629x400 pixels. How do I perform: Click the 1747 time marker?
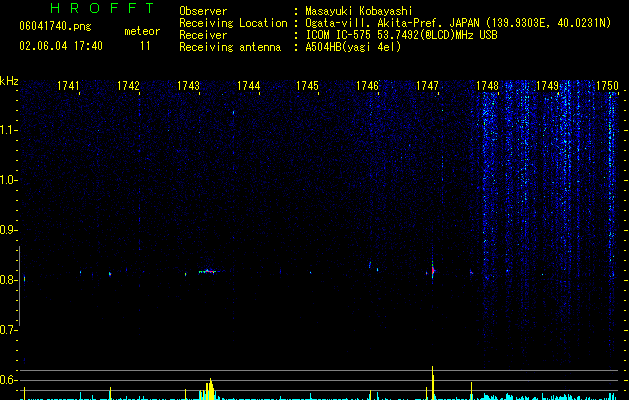428,86
